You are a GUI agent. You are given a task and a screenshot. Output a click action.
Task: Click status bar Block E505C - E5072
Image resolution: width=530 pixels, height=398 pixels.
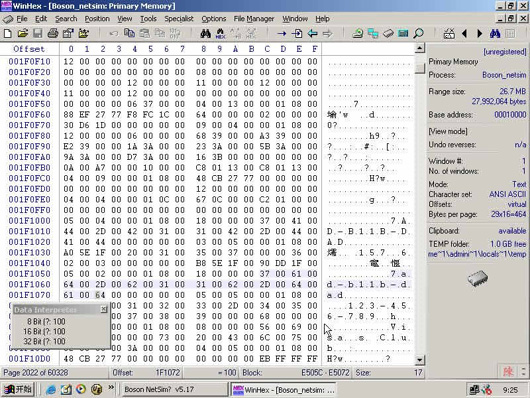[325, 373]
